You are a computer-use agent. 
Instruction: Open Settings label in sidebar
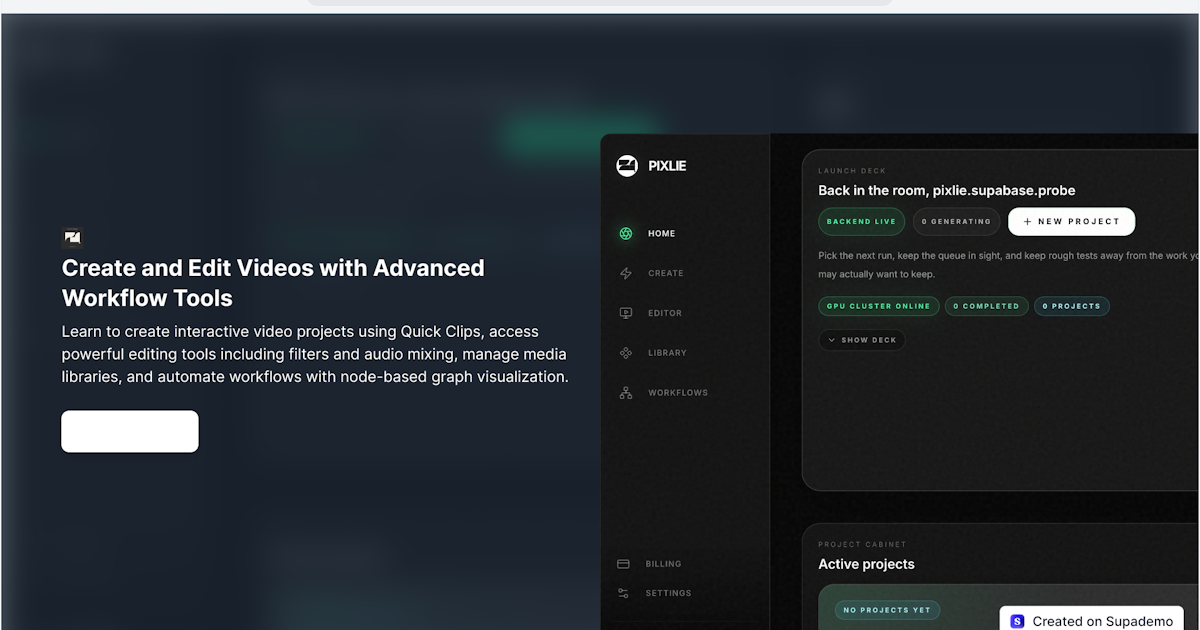coord(668,593)
